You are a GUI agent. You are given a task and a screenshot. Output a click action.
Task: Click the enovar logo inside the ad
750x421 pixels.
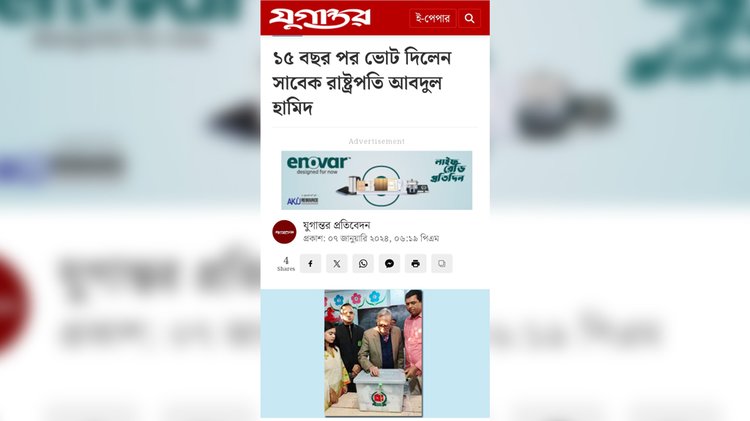click(x=318, y=165)
